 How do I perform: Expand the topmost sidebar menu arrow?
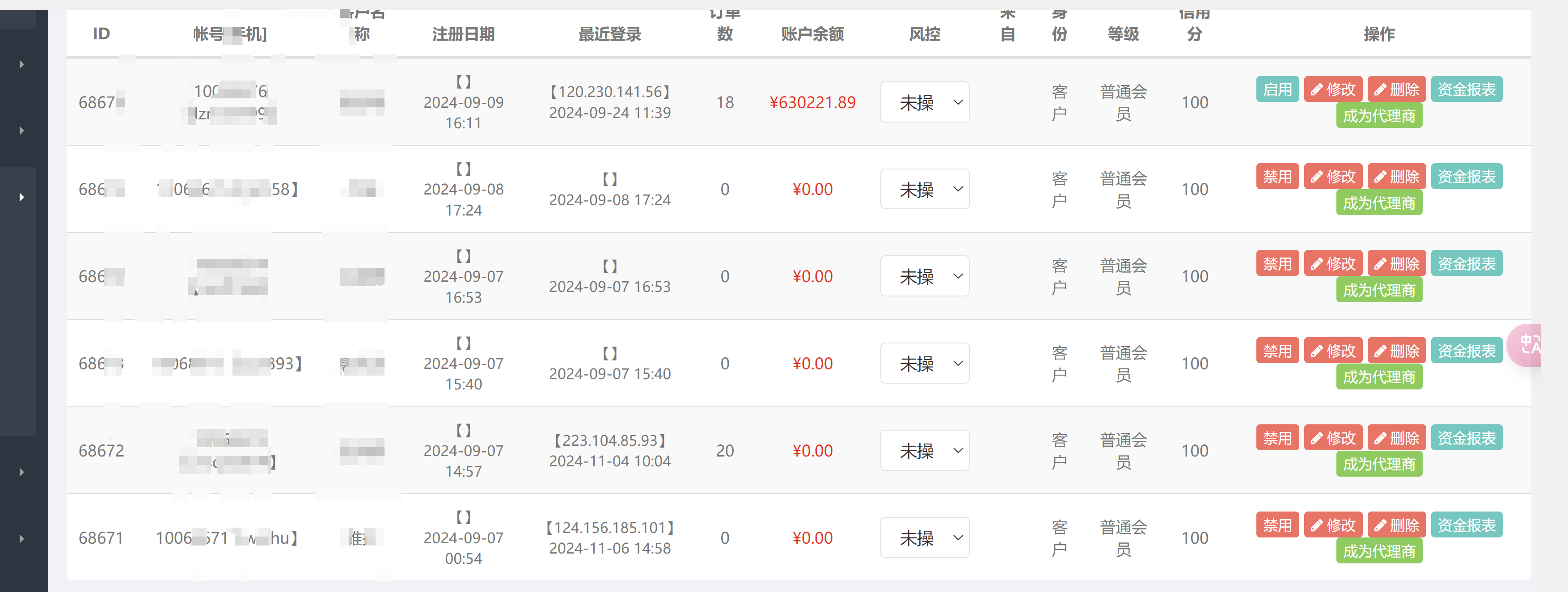22,64
